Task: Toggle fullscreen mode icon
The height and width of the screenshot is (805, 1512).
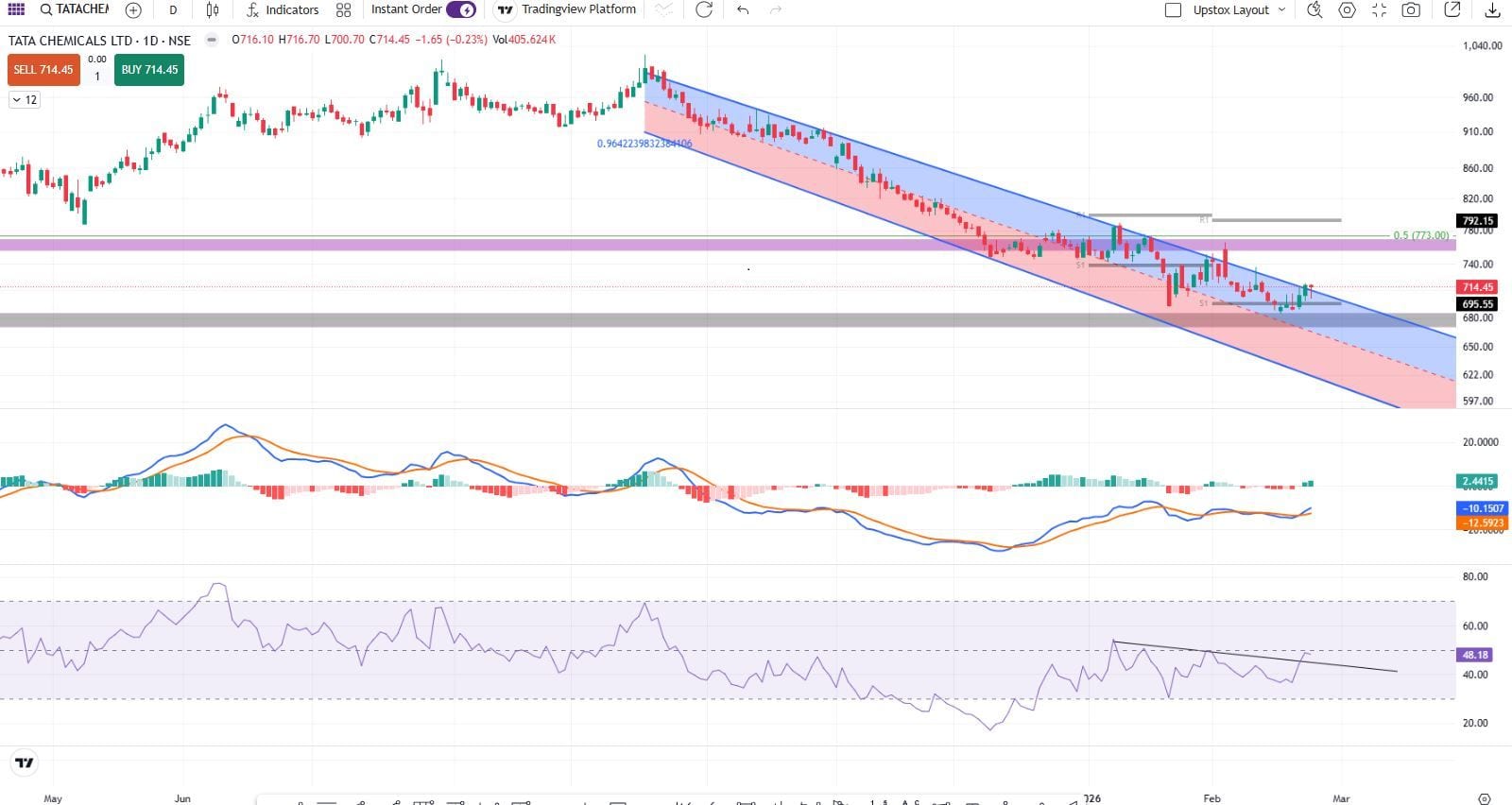Action: [1379, 9]
